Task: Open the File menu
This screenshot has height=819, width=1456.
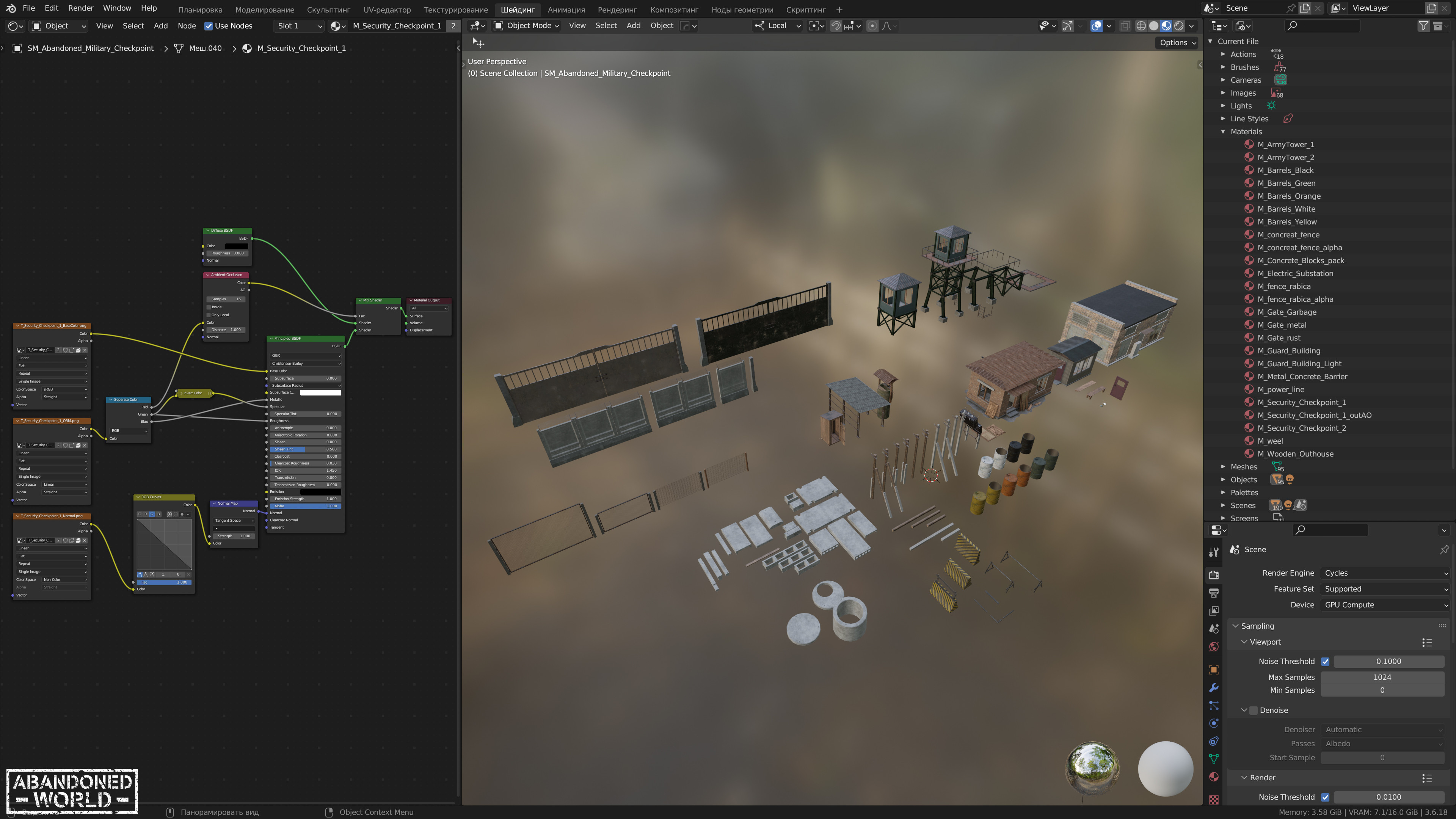Action: tap(29, 8)
